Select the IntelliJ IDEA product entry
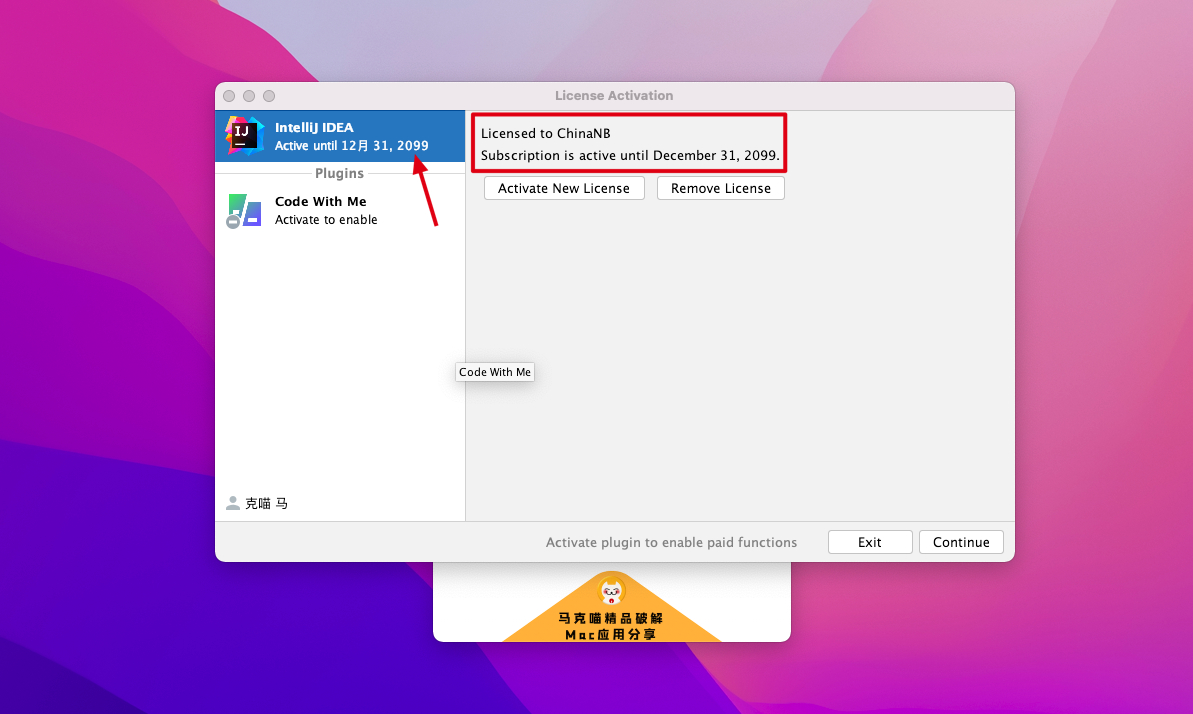The image size is (1193, 714). pyautogui.click(x=340, y=136)
